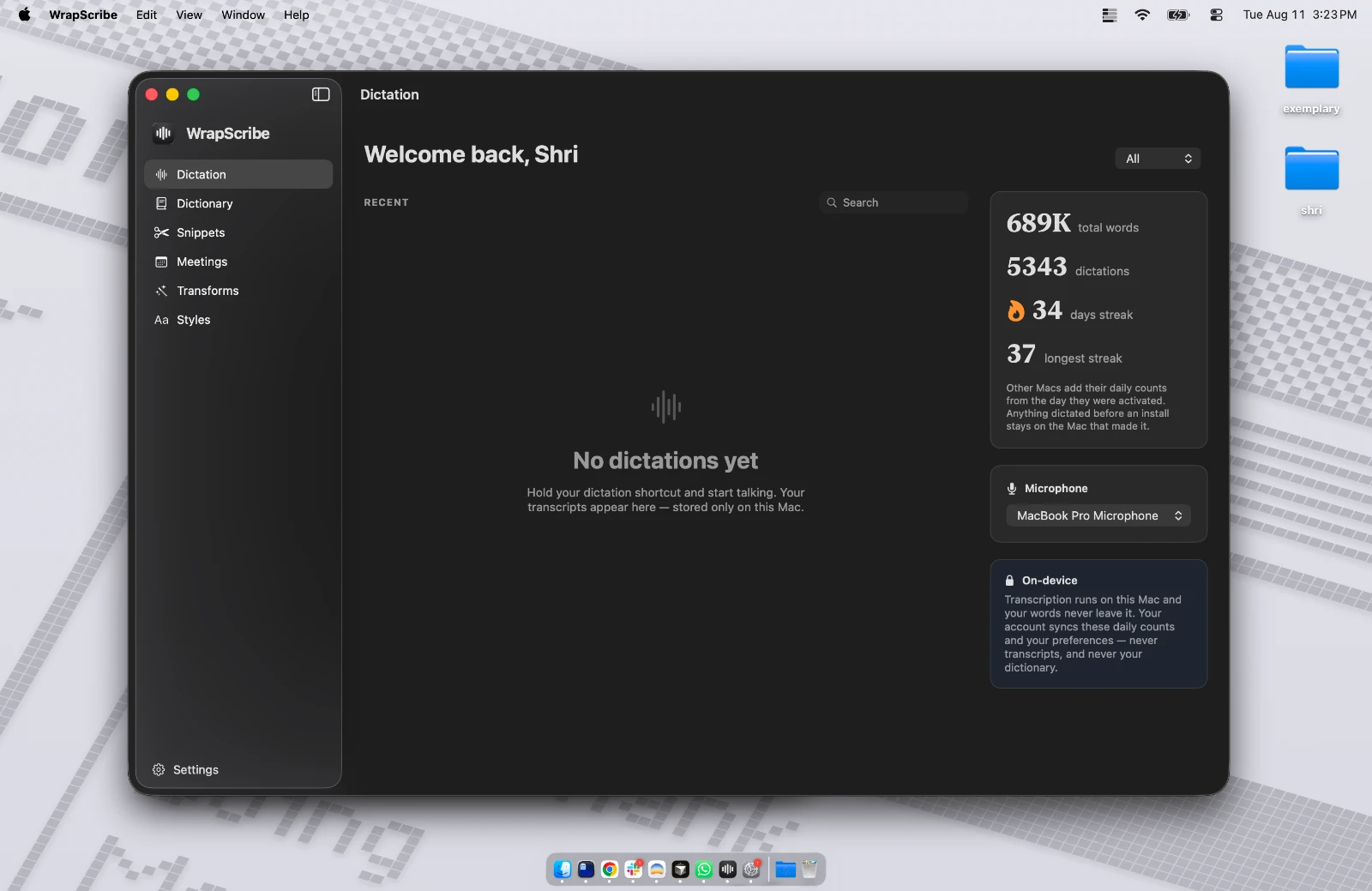Click the 34 days streak value
The height and width of the screenshot is (891, 1372).
1047,310
